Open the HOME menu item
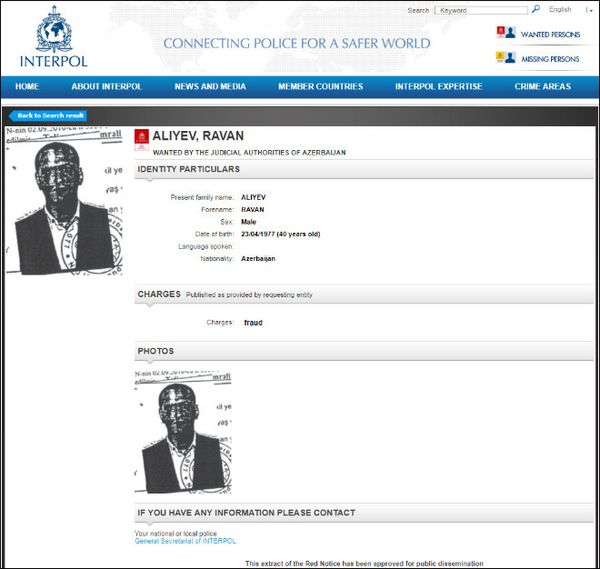 (27, 86)
